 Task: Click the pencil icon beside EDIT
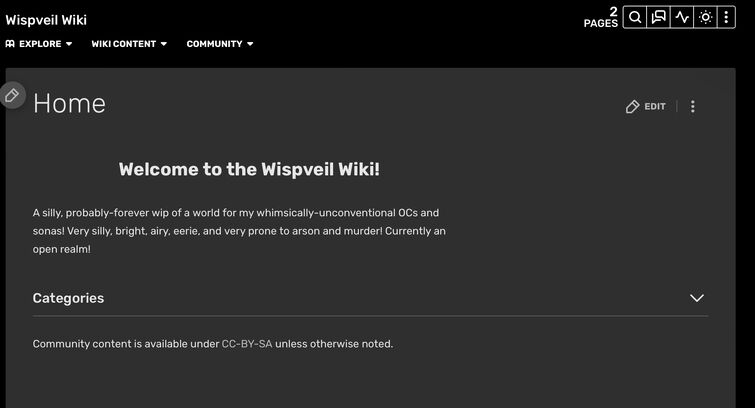pyautogui.click(x=632, y=106)
